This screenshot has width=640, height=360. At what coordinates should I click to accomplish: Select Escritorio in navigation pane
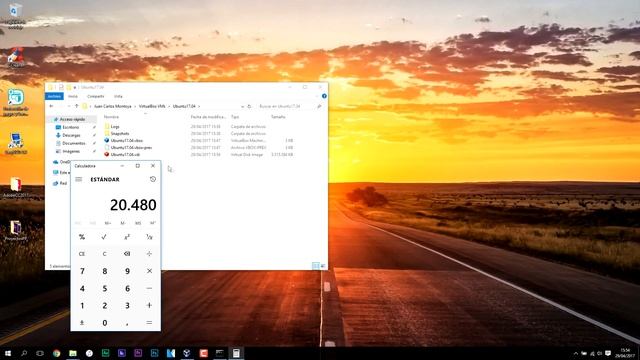click(71, 127)
